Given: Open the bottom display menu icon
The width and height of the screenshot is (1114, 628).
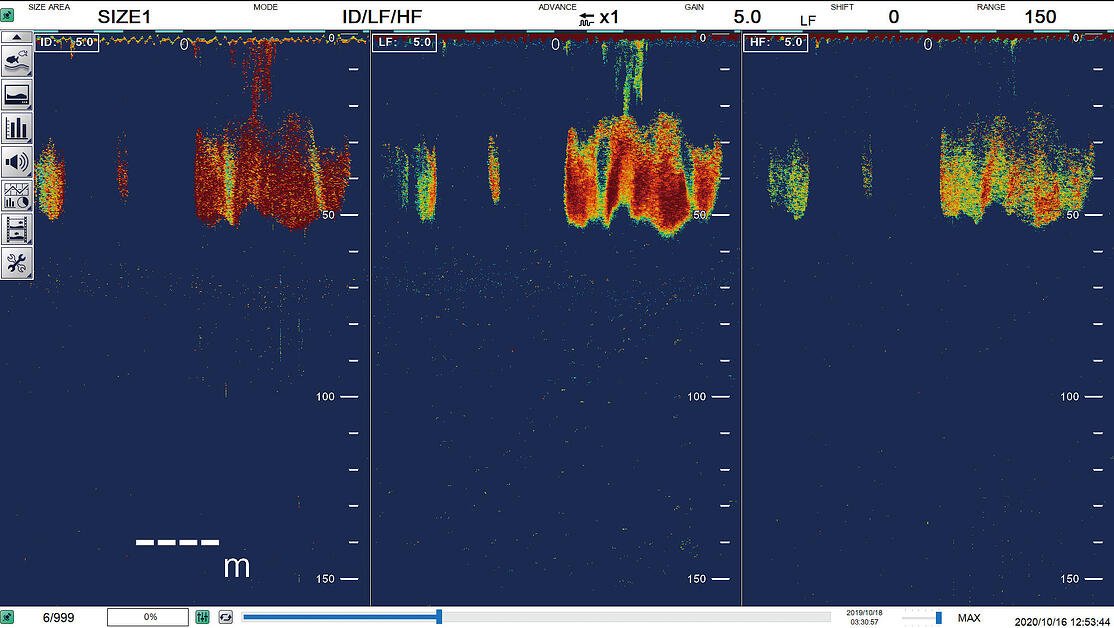Looking at the screenshot, I should (16, 94).
